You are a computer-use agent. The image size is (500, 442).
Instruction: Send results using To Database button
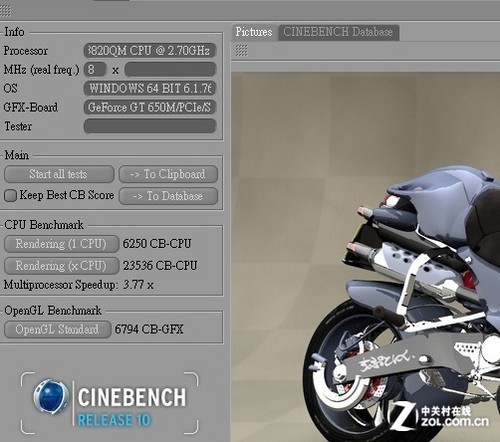point(168,196)
